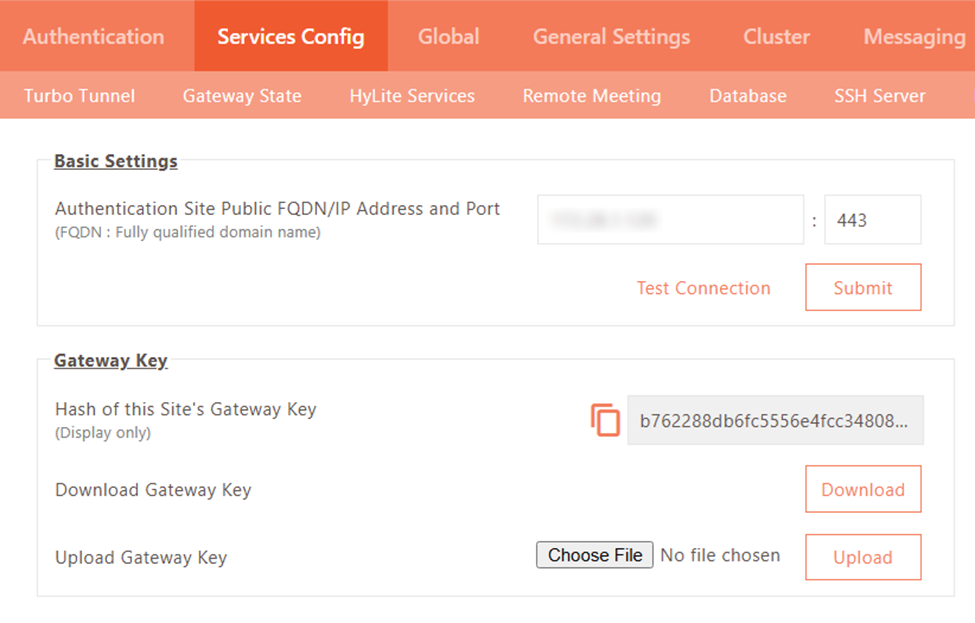Switch to HyLite Services sub-tab
The height and width of the screenshot is (623, 975).
click(x=412, y=96)
